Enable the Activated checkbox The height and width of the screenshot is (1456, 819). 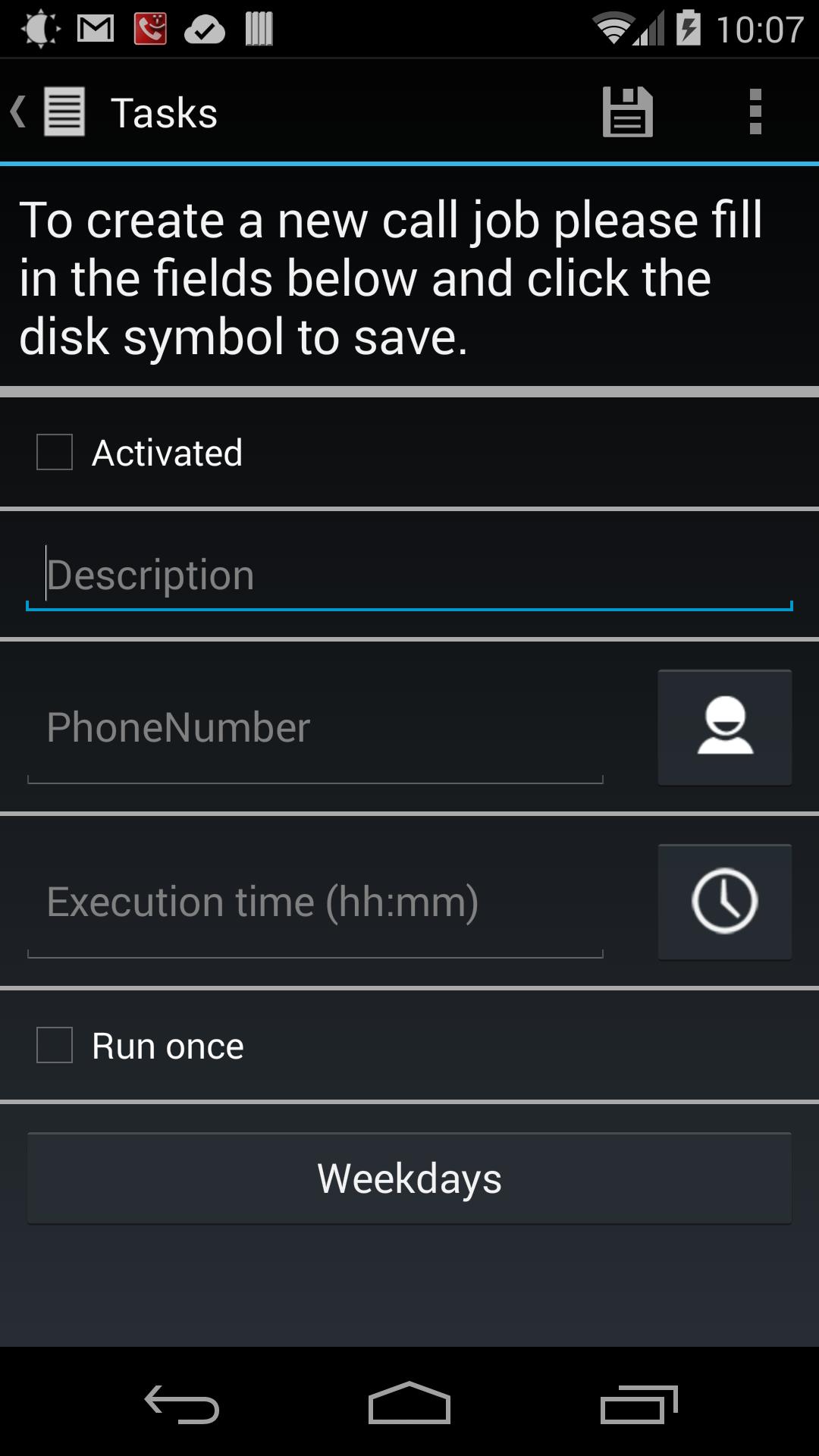coord(55,453)
